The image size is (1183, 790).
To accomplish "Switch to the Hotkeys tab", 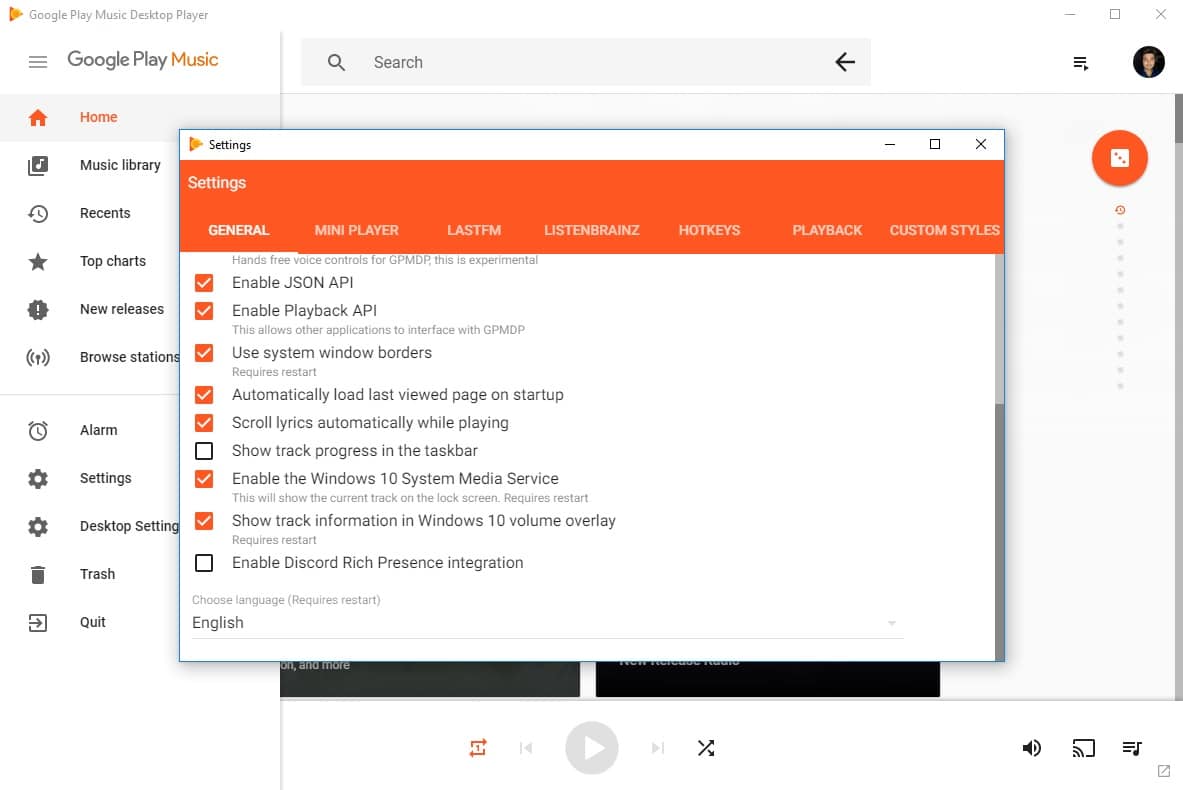I will [x=709, y=230].
